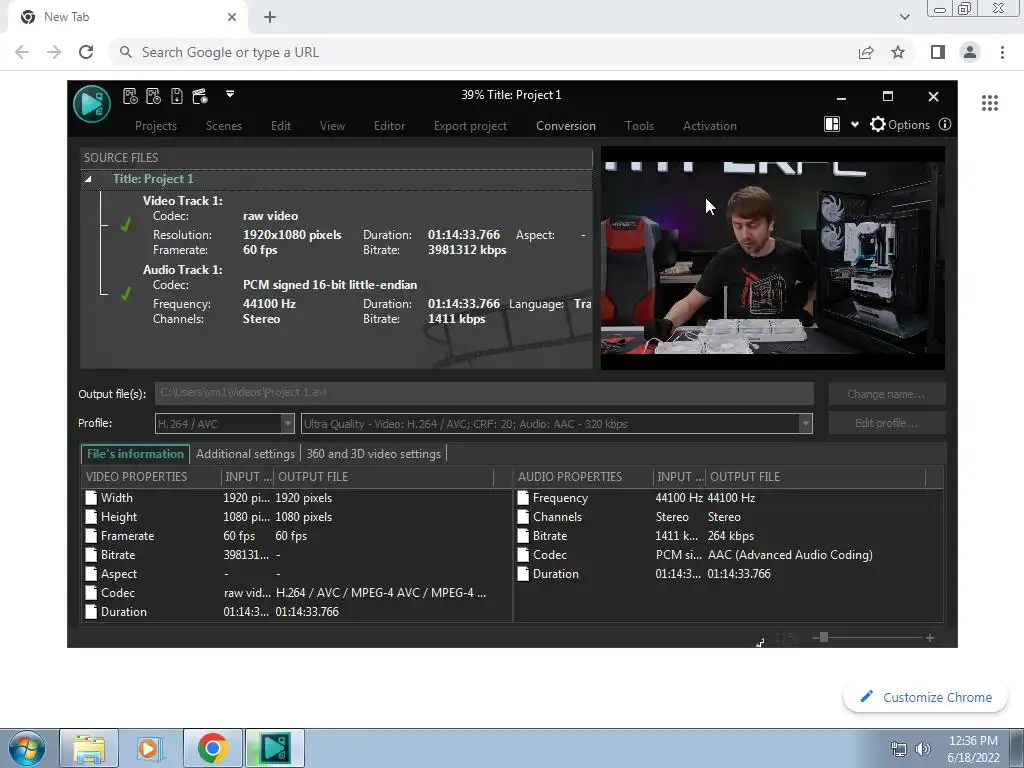Viewport: 1024px width, 768px height.
Task: Click the info about icon
Action: coord(944,124)
